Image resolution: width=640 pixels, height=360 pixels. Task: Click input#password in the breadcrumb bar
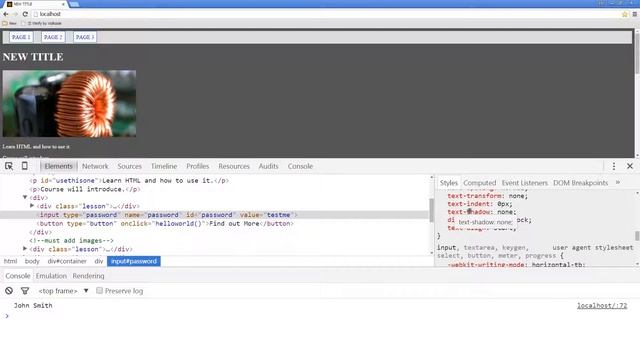pyautogui.click(x=134, y=261)
